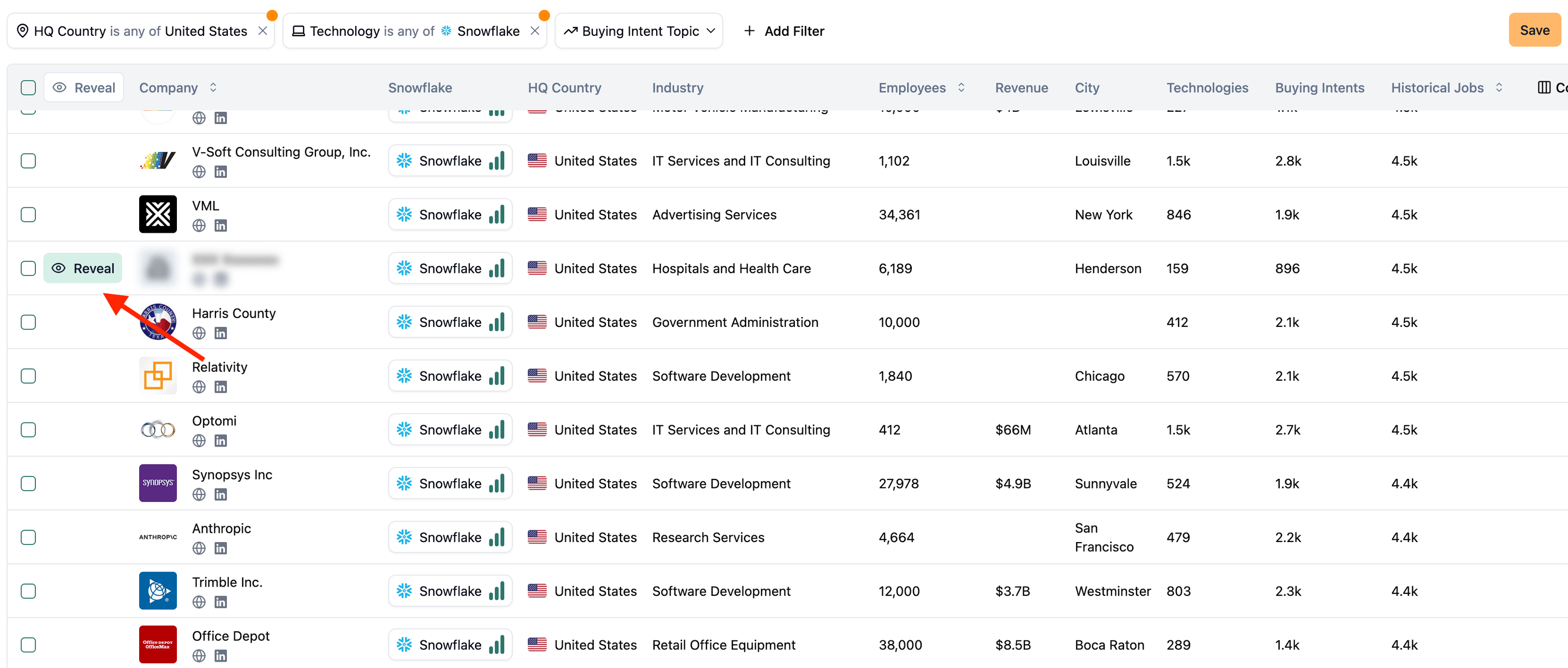The image size is (1568, 668).
Task: Open Anthropic's LinkedIn icon
Action: pyautogui.click(x=220, y=548)
